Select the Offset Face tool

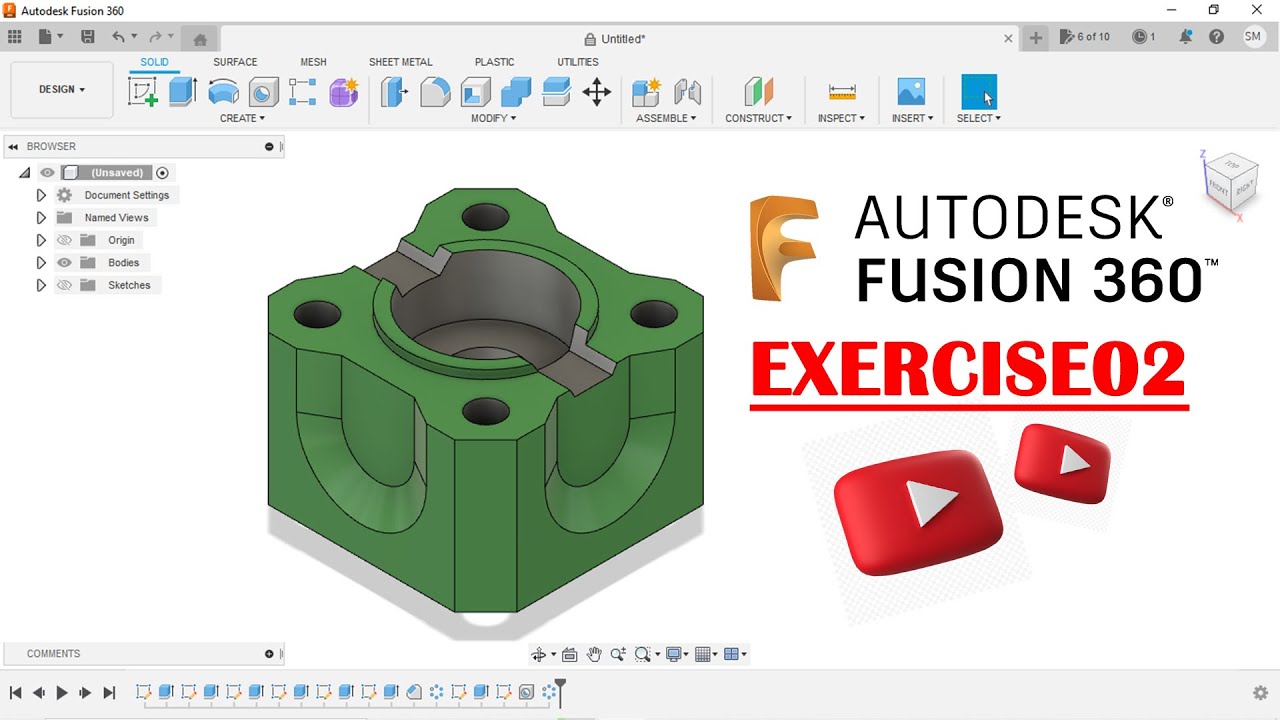556,92
